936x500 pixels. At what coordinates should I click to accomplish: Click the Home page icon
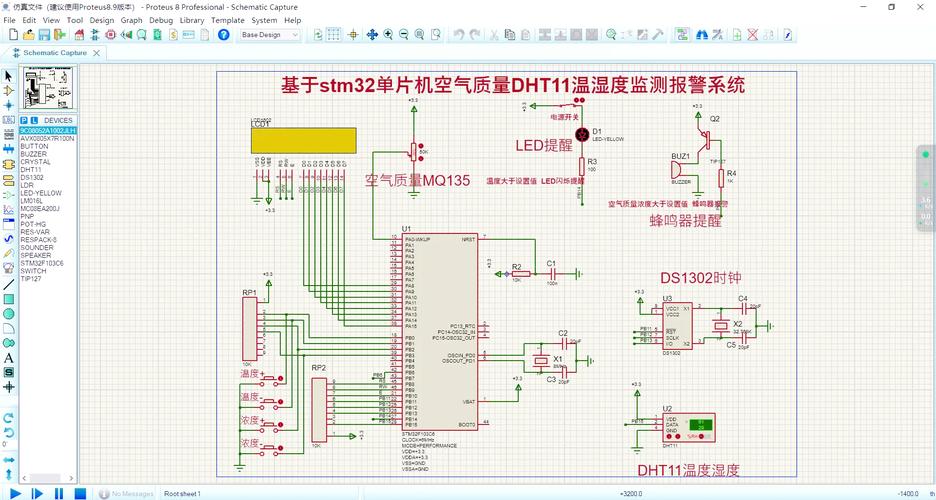(78, 35)
